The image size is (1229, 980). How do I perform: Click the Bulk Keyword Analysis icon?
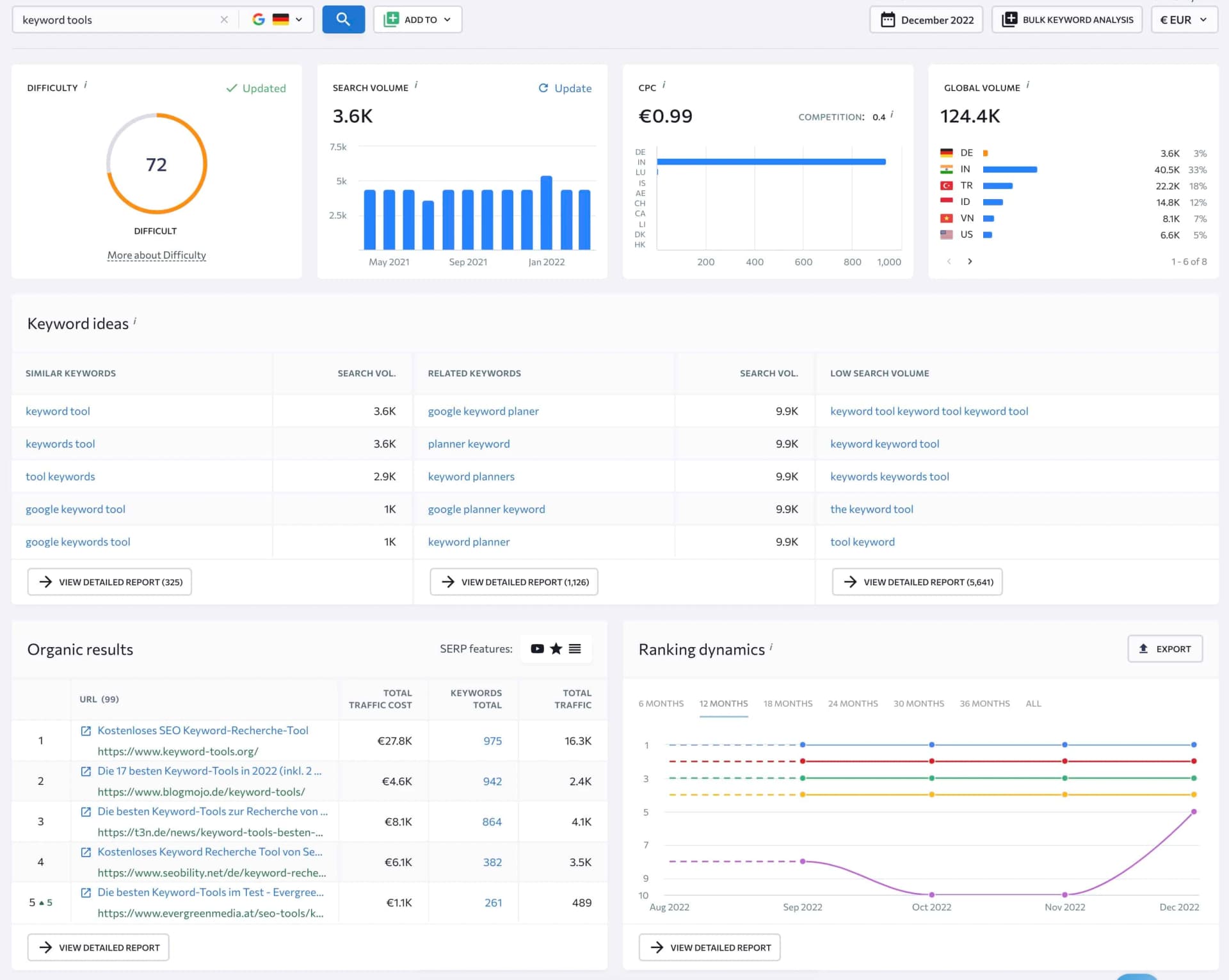coord(1009,19)
